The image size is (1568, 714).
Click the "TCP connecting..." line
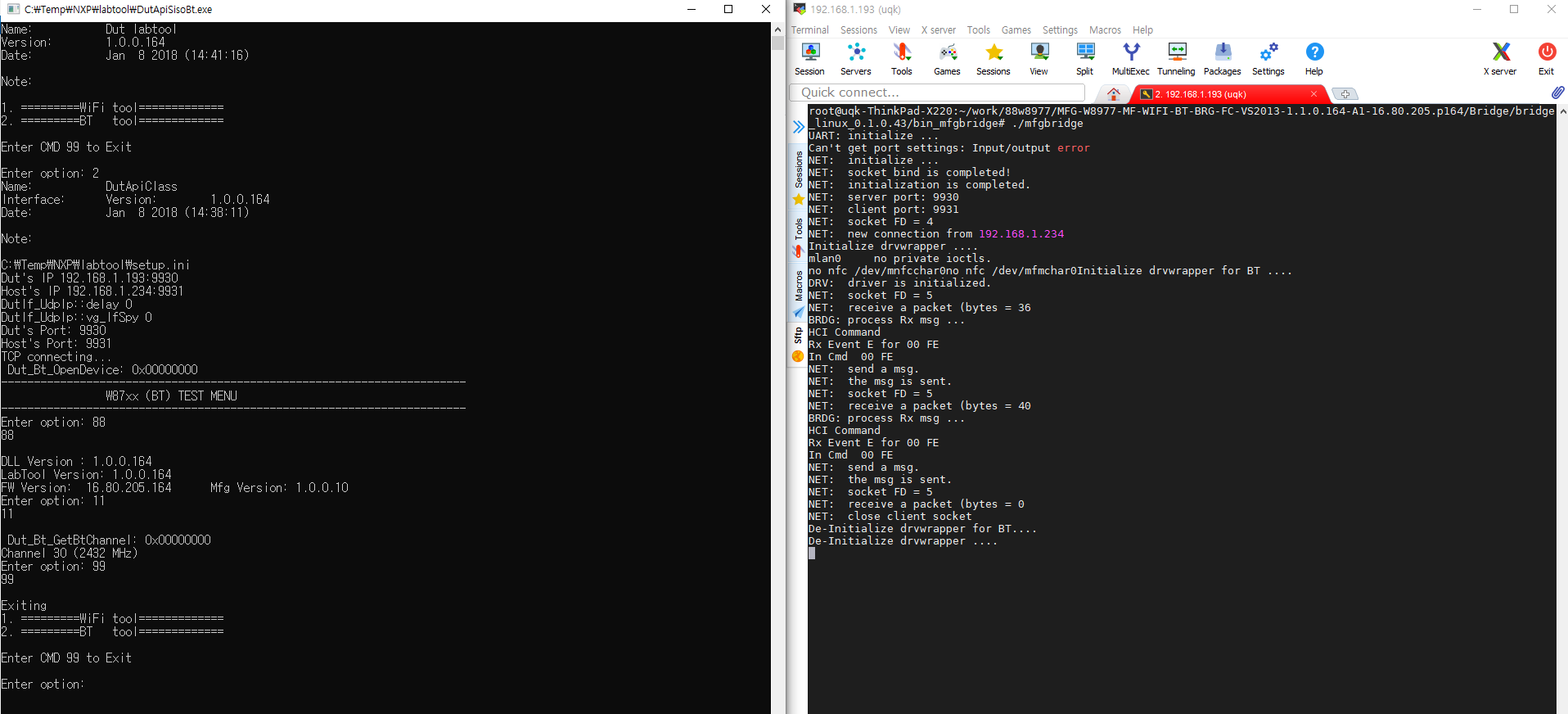[56, 357]
